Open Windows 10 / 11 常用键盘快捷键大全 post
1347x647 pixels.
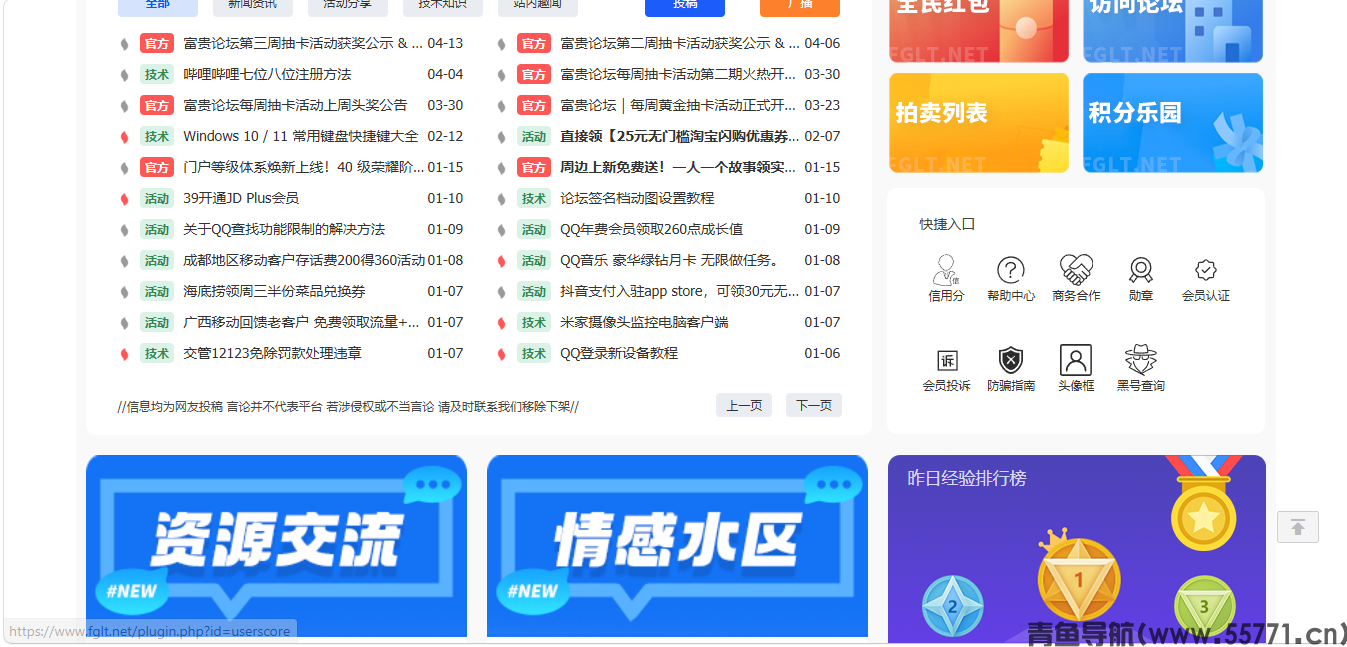click(301, 136)
